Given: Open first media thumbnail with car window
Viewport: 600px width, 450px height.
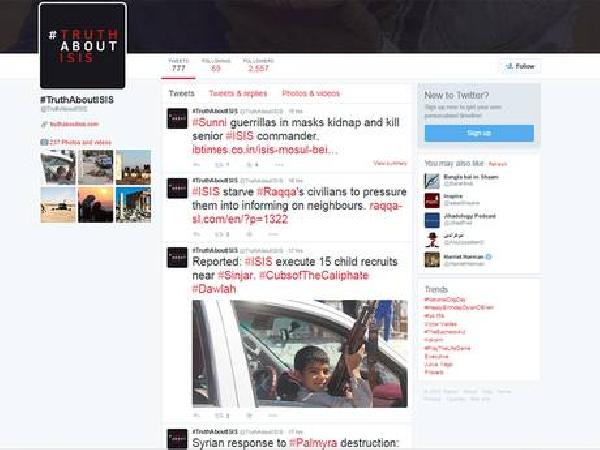Looking at the screenshot, I should [58, 168].
